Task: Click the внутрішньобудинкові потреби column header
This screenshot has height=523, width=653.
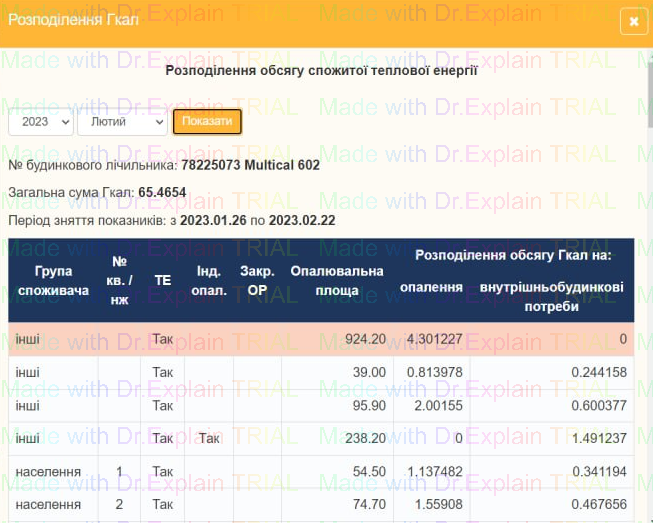Action: tap(551, 297)
